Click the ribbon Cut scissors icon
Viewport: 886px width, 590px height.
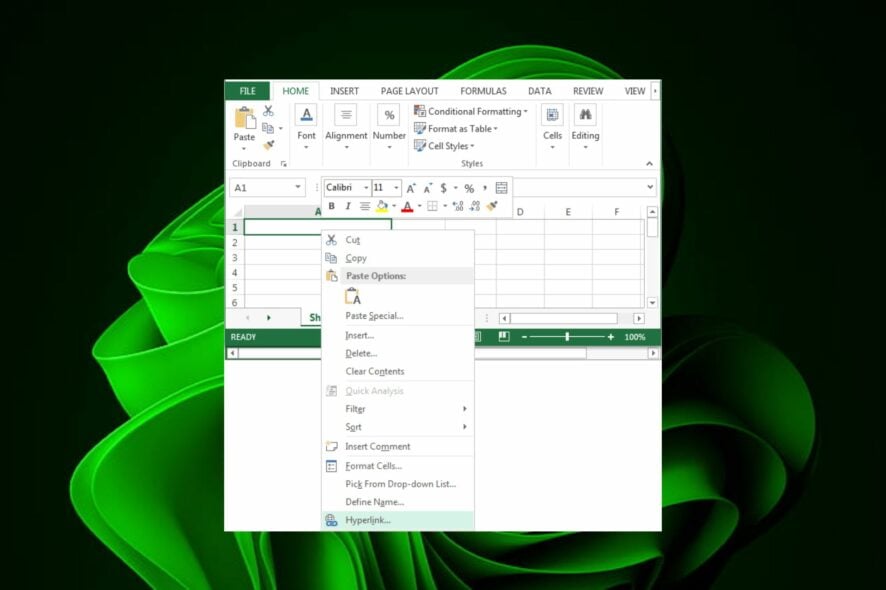coord(268,111)
